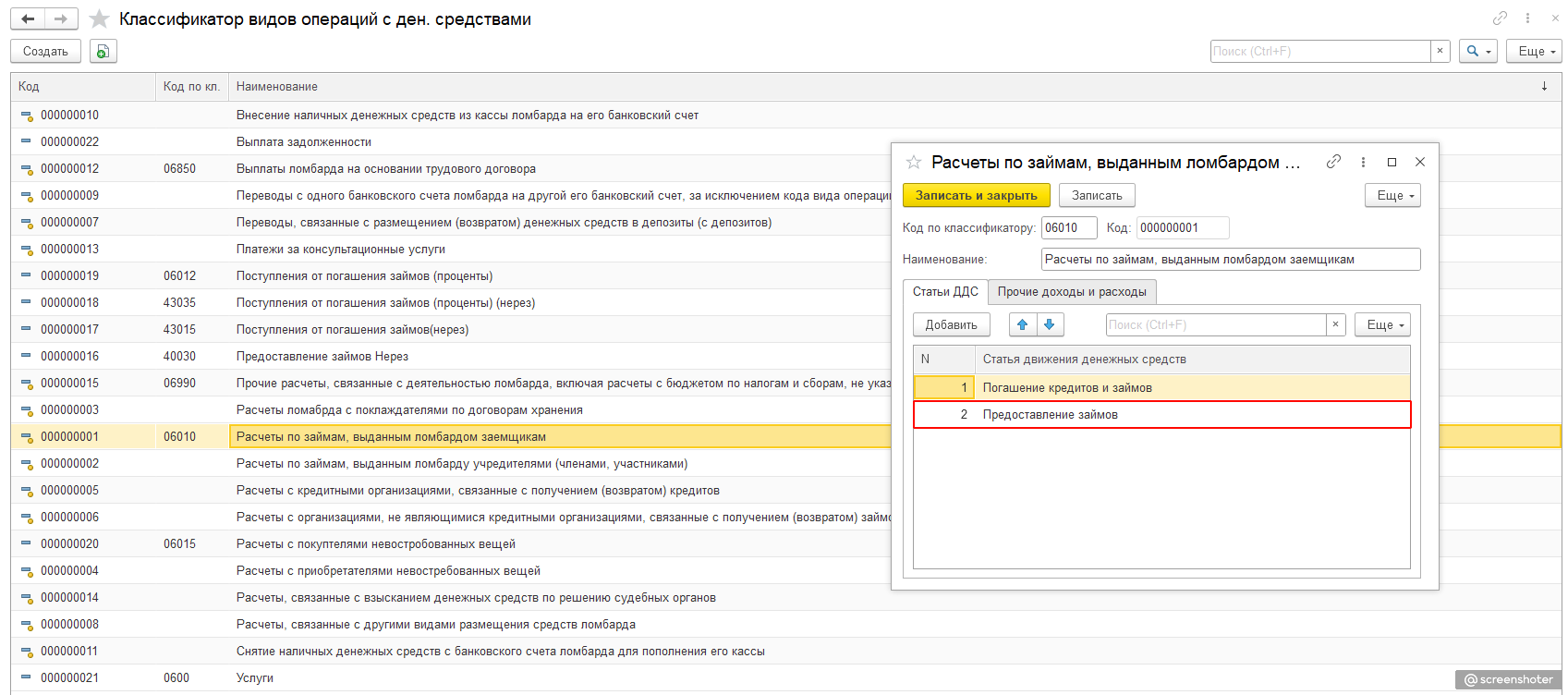Screen dimensions: 1568x695
Task: Click Статья движения денежных средств column header
Action: (1192, 360)
